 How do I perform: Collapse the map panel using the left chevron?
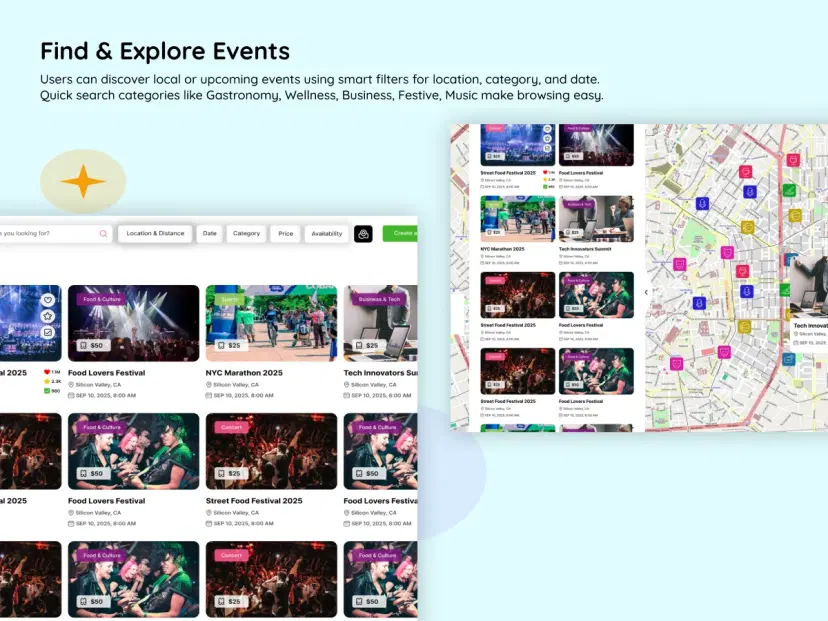(646, 292)
